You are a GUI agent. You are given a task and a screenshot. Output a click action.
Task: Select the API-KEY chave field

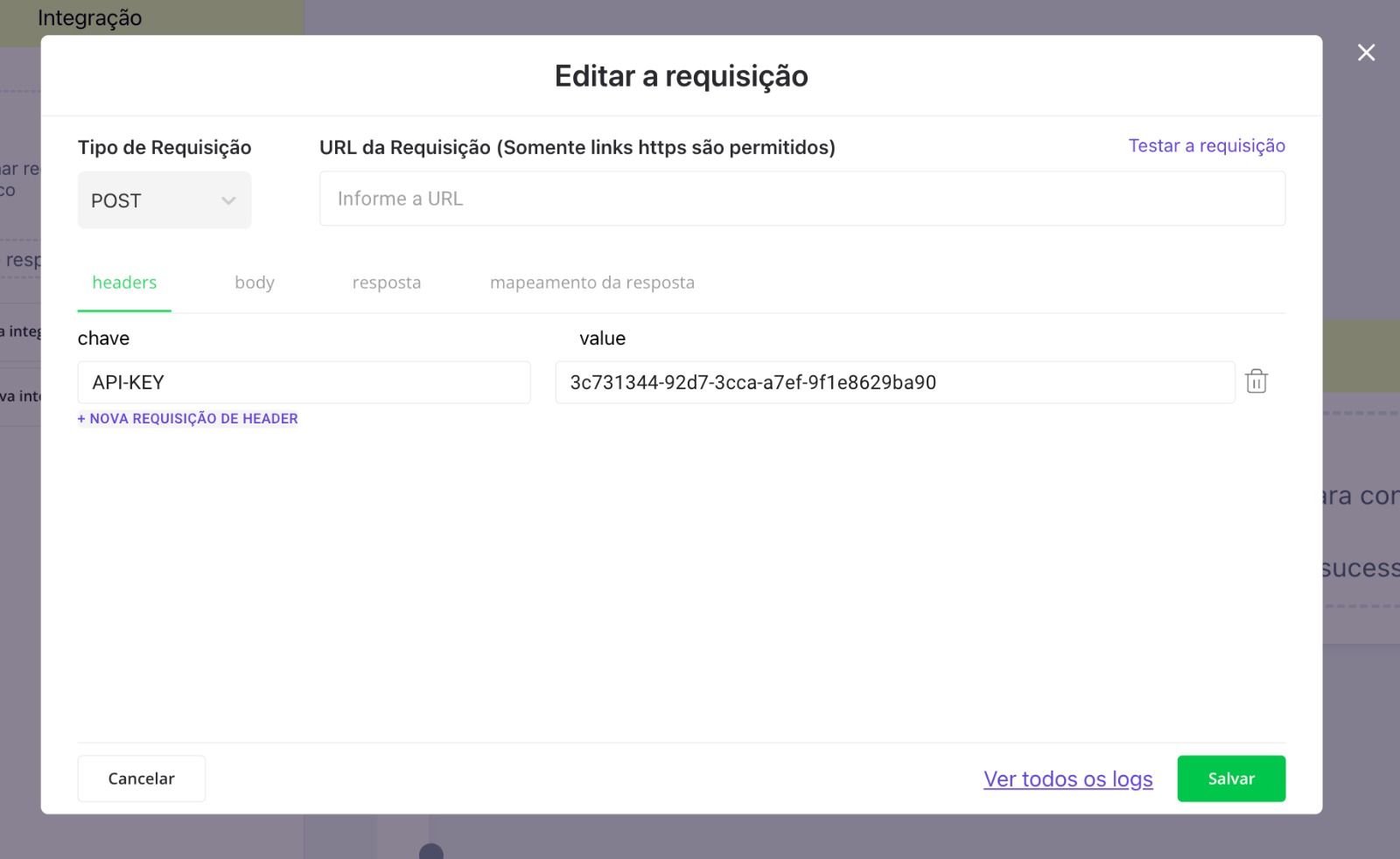[304, 382]
